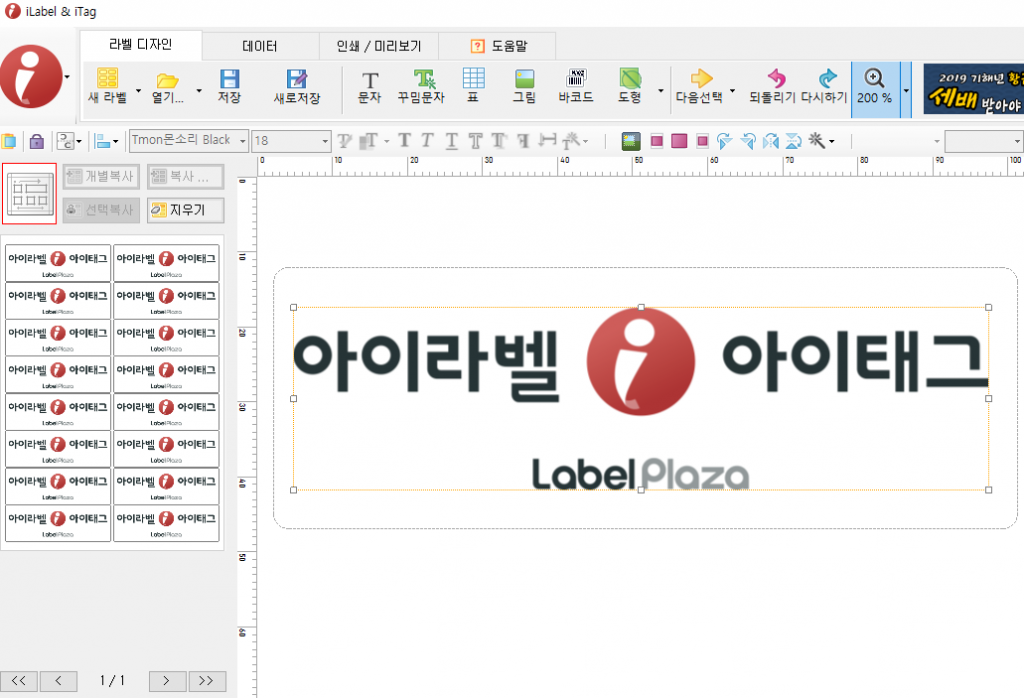Click the paste clipboard icon in second toolbar
The width and height of the screenshot is (1024, 698).
pyautogui.click(x=9, y=141)
